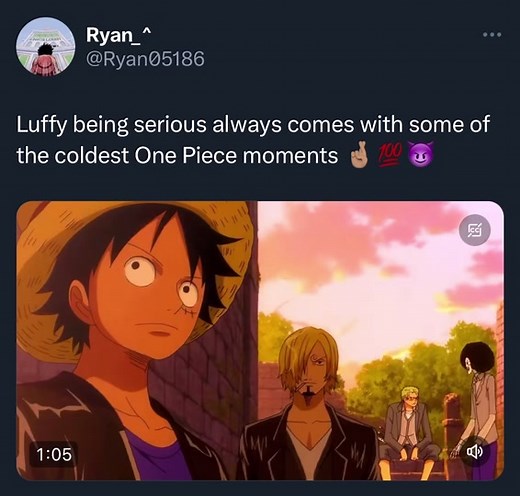Toggle closed captions on the video
Screen dimensions: 520x496
pos(475,230)
